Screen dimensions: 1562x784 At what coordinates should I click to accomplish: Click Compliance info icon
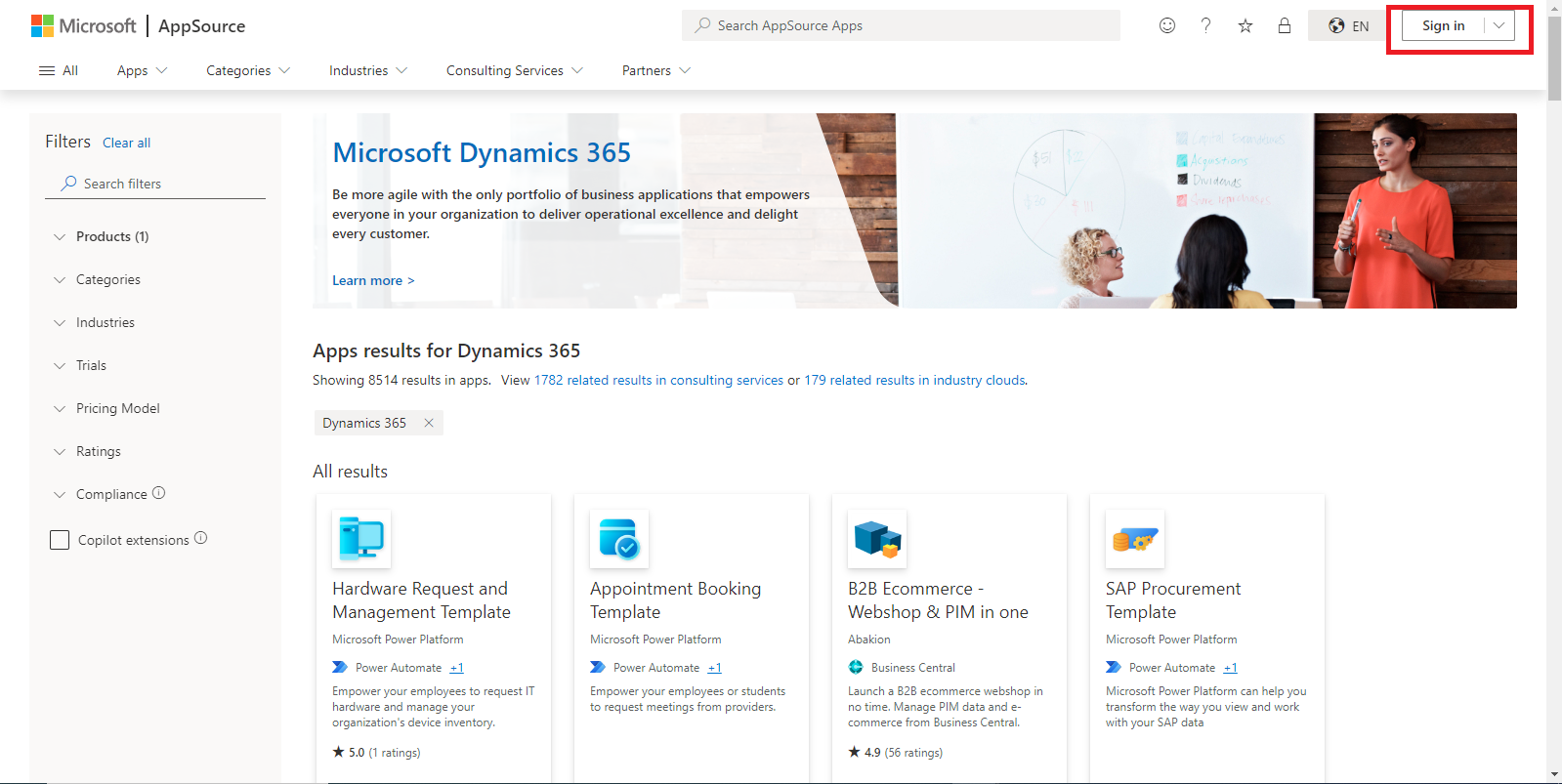click(x=158, y=493)
